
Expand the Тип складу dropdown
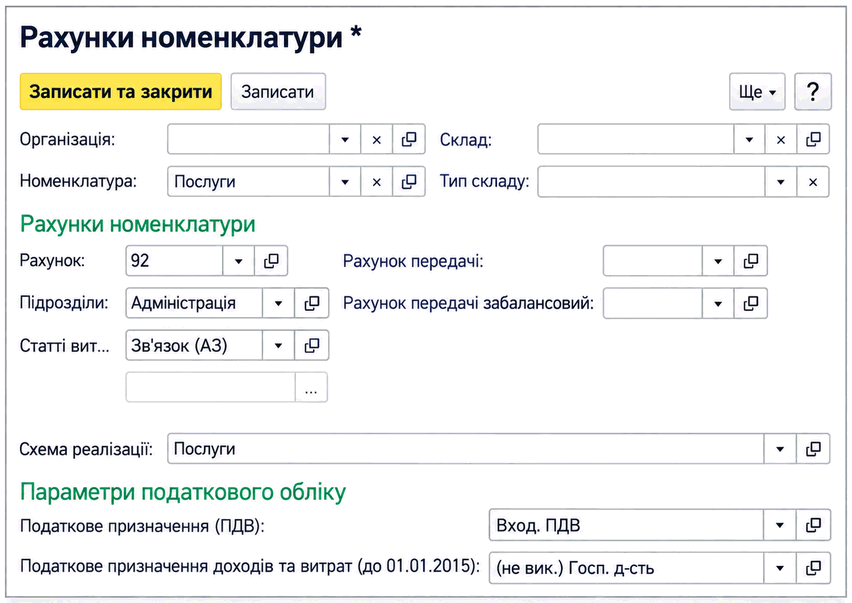click(x=781, y=181)
